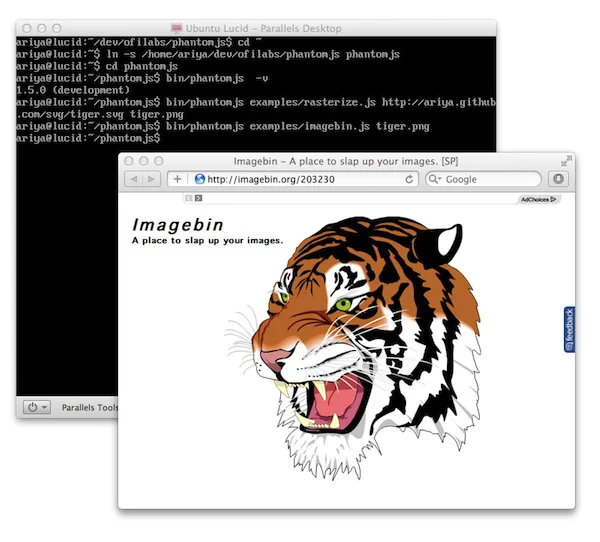The width and height of the screenshot is (600, 542).
Task: Open the AdChoices link
Action: tap(538, 199)
